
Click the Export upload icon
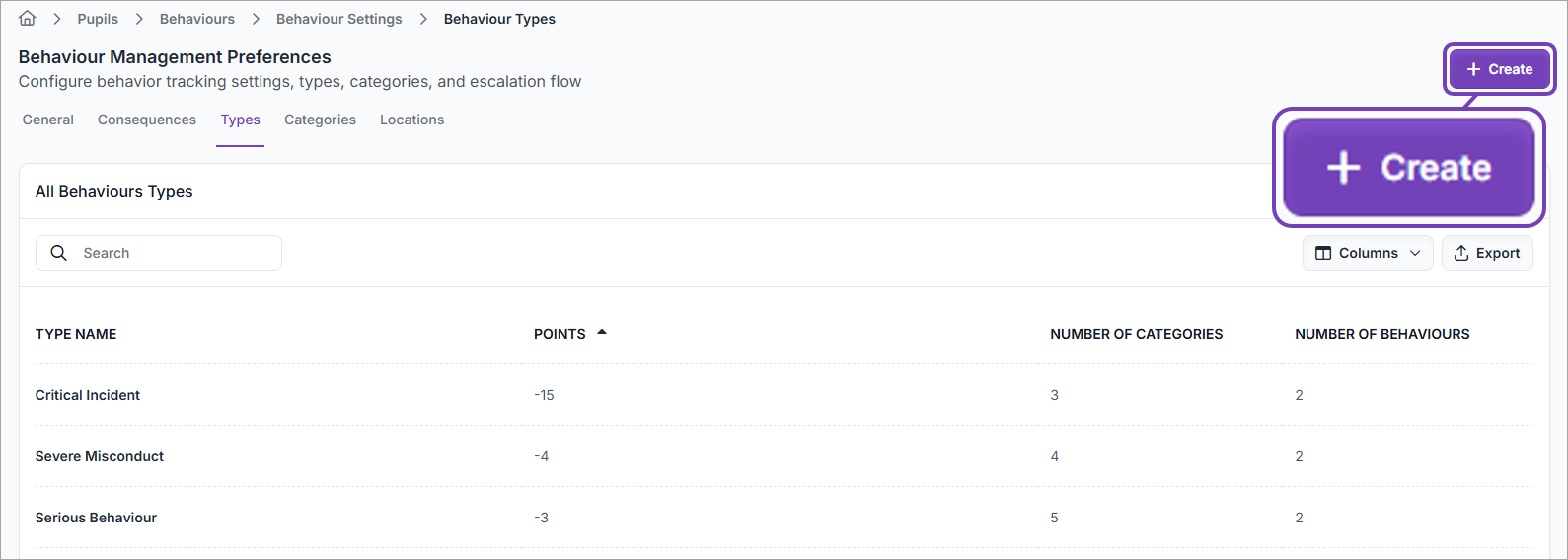(1461, 253)
